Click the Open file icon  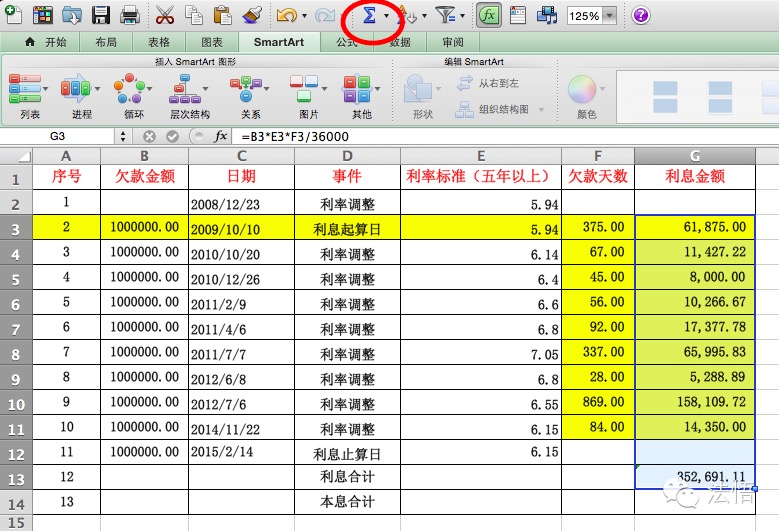pos(72,15)
